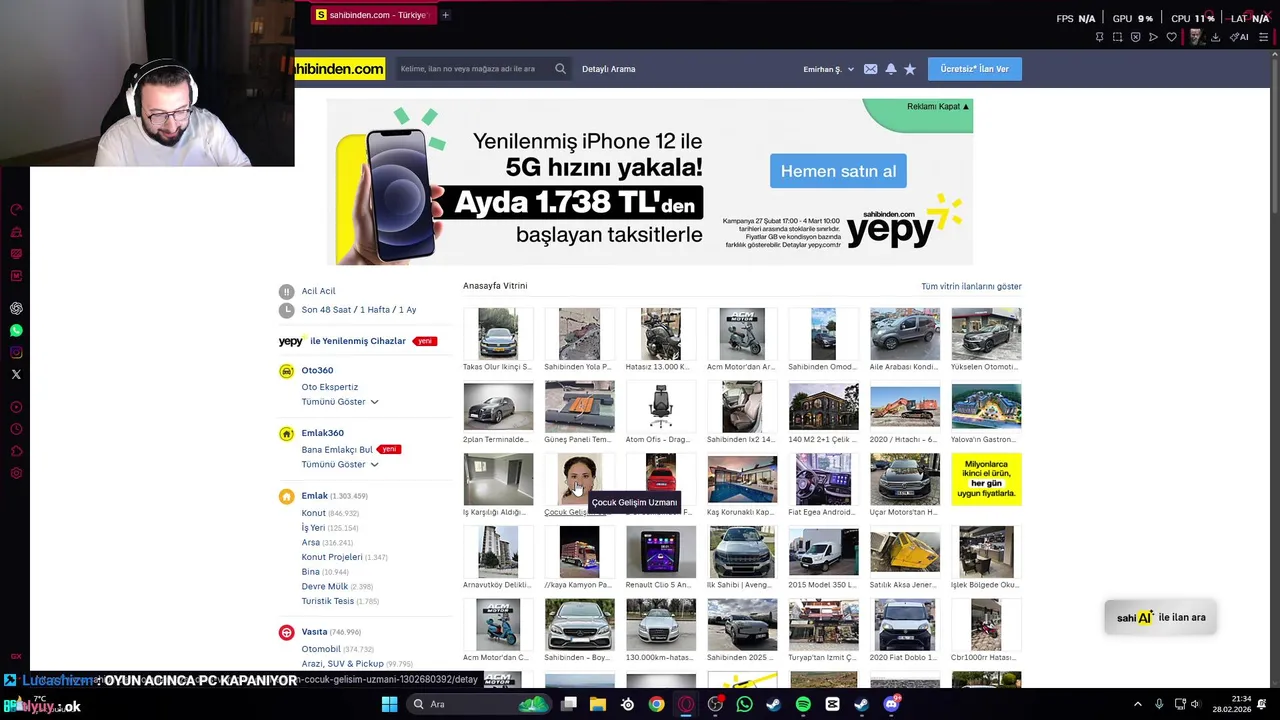The image size is (1280, 720).
Task: Open the sidebar player icon
Action: 16,407
